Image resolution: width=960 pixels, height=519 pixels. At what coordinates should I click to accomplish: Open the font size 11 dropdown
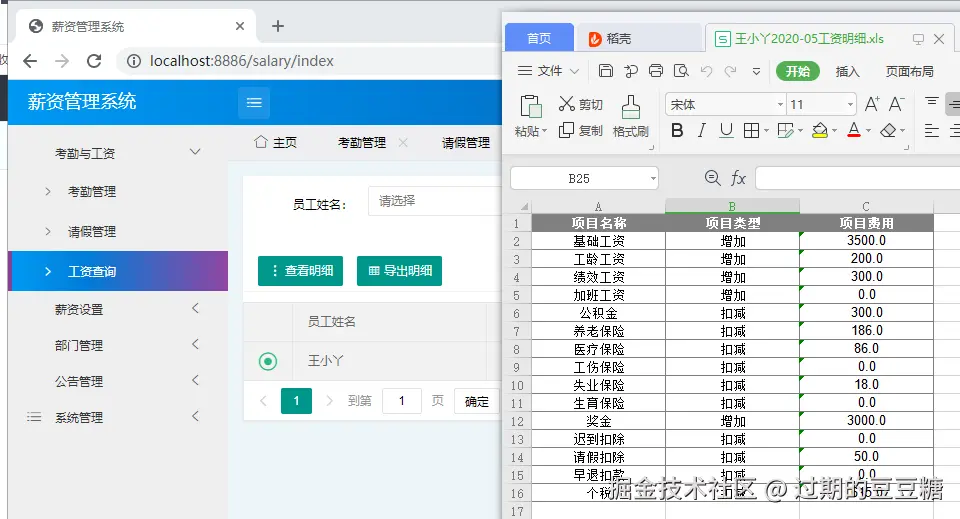[850, 105]
